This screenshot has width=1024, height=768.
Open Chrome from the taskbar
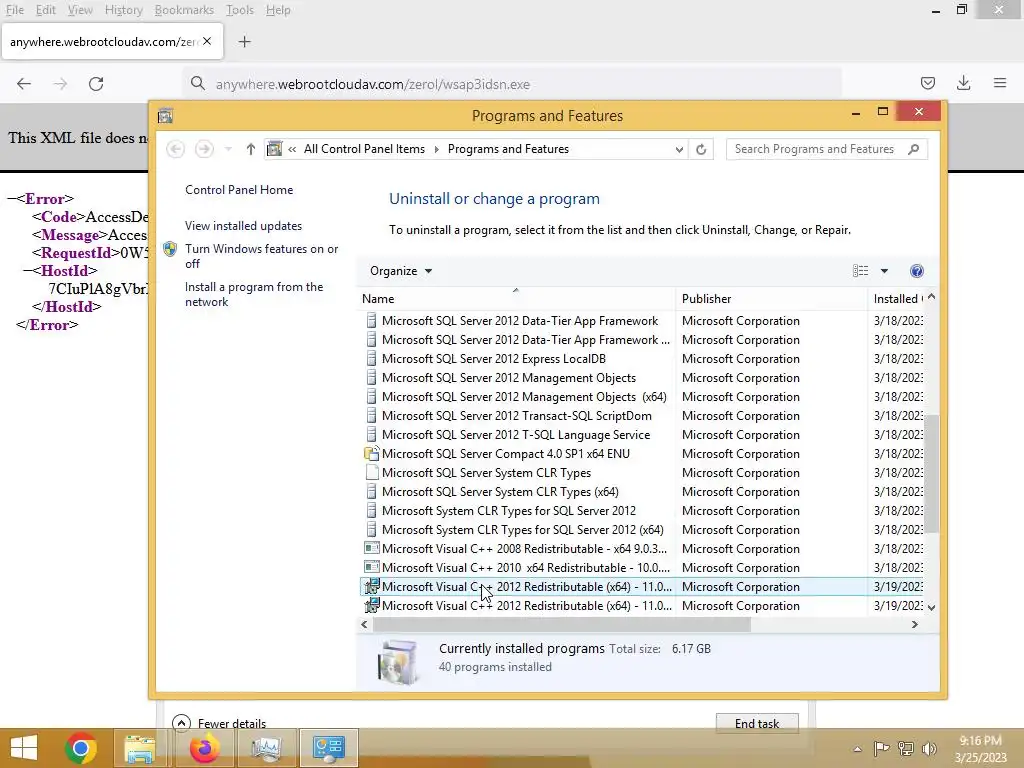pos(81,748)
